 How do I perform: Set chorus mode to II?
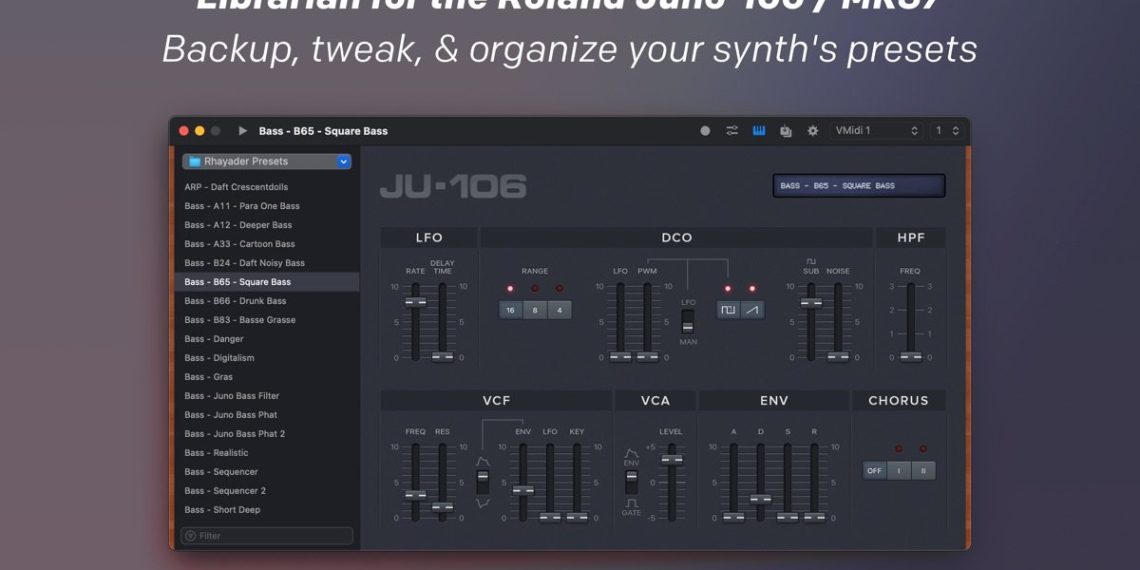point(923,470)
